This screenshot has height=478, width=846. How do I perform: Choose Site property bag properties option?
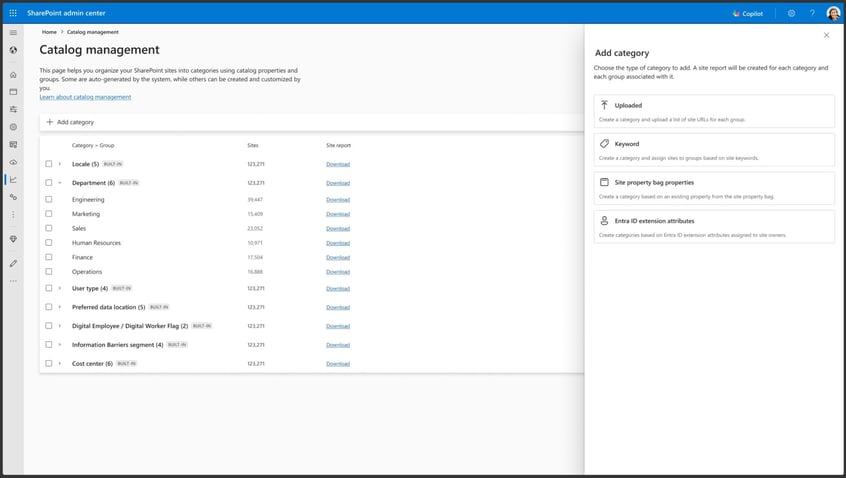pyautogui.click(x=714, y=188)
